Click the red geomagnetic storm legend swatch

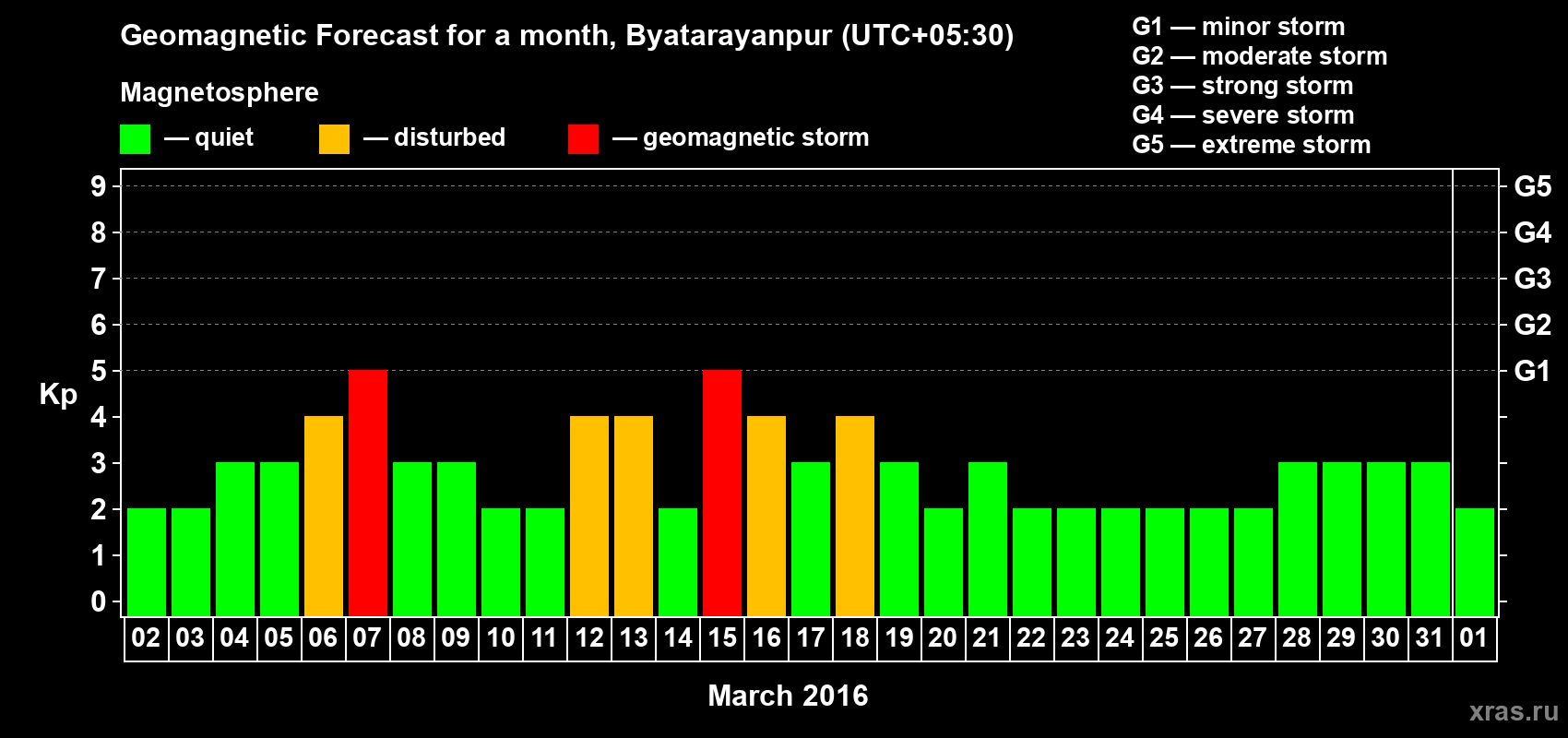pyautogui.click(x=583, y=139)
